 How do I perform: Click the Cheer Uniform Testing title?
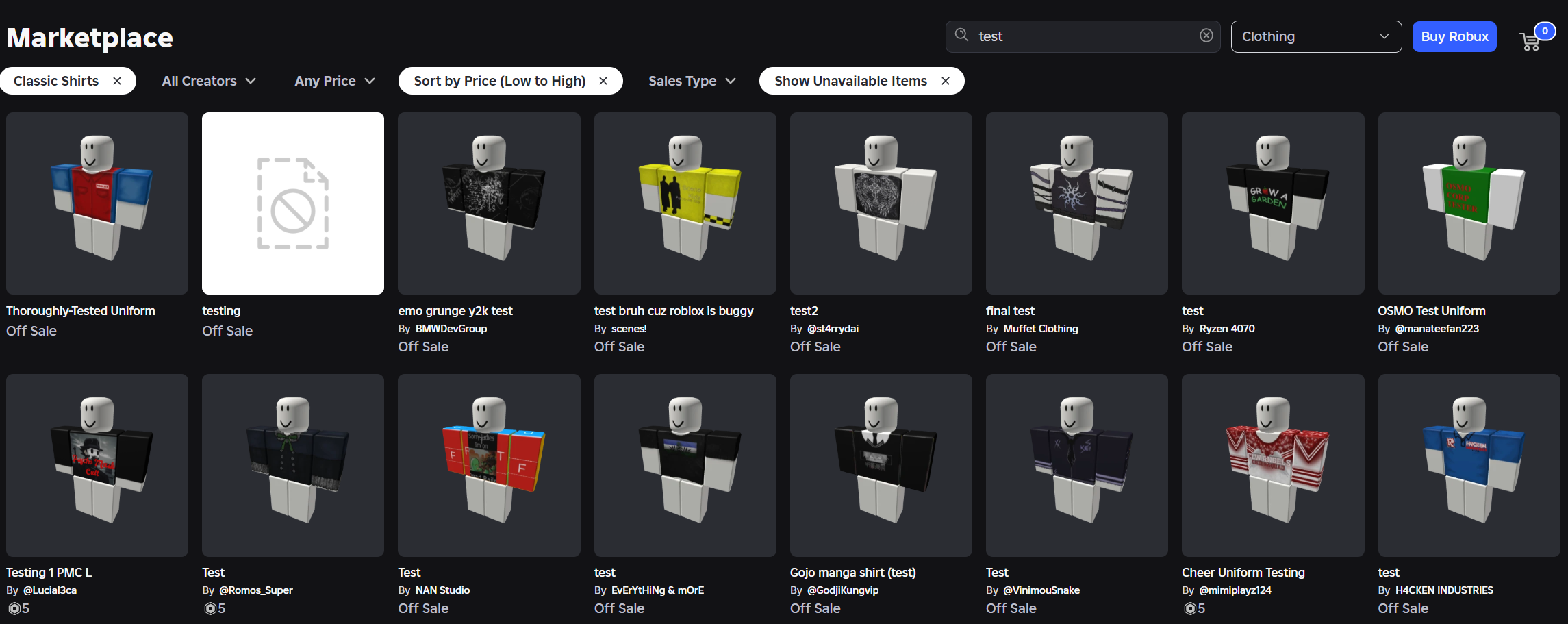point(1243,573)
